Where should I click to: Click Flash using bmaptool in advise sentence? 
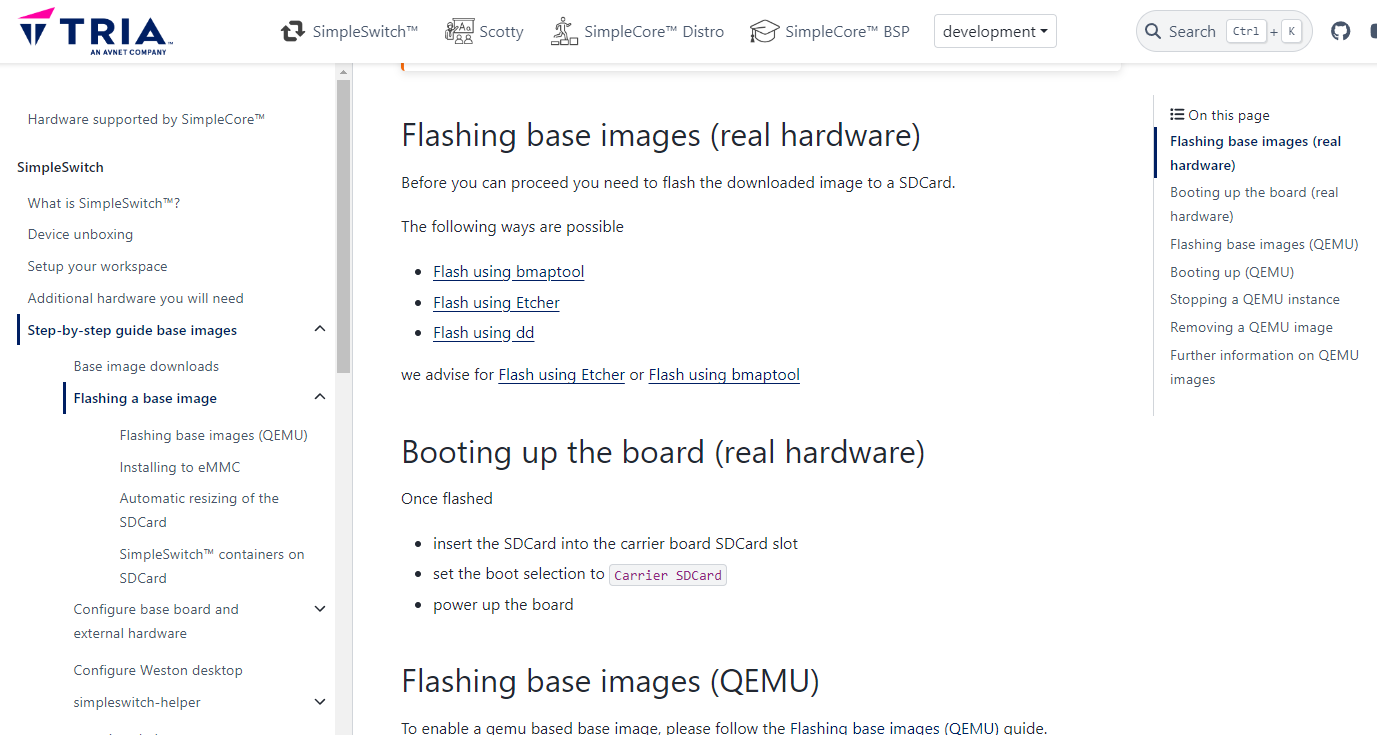pos(724,375)
